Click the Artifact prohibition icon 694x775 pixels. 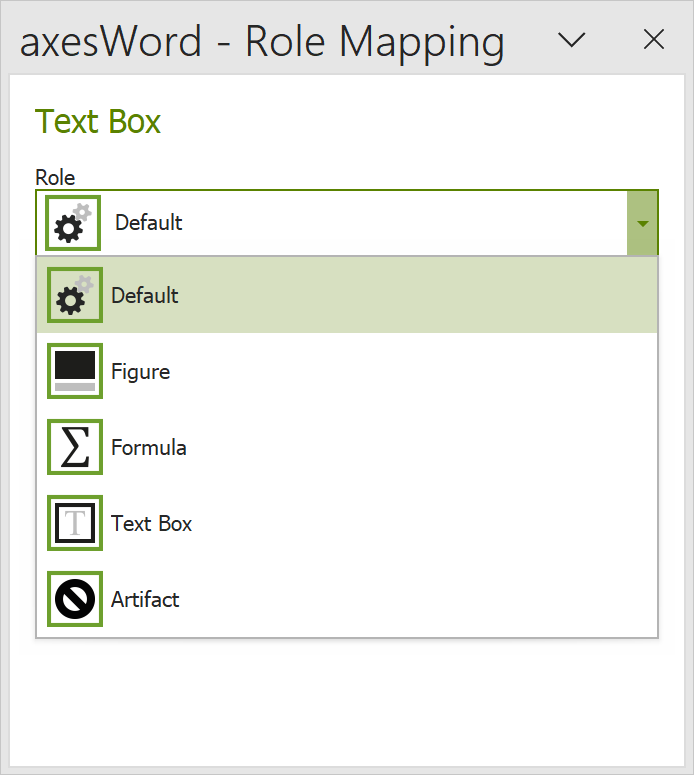[75, 599]
